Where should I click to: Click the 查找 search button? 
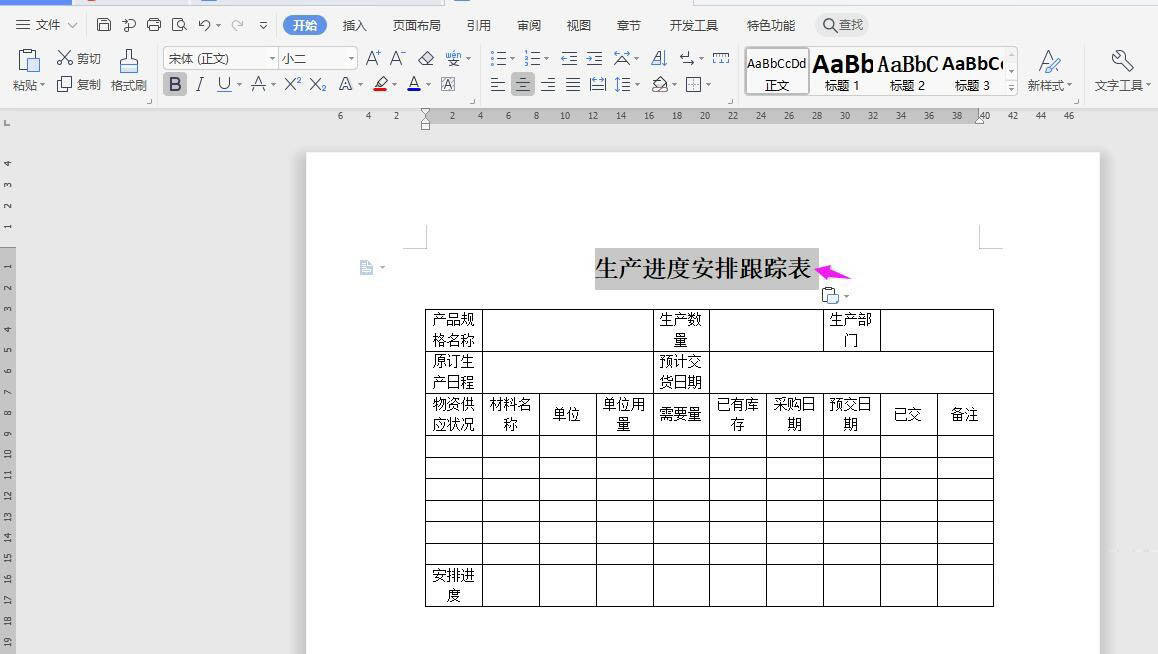click(x=842, y=25)
